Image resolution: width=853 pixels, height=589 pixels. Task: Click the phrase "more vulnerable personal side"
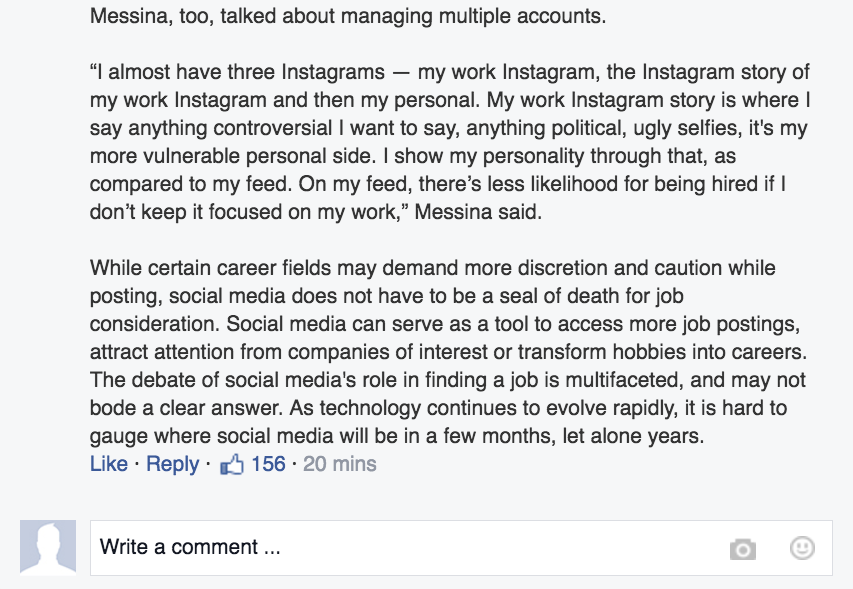click(218, 157)
